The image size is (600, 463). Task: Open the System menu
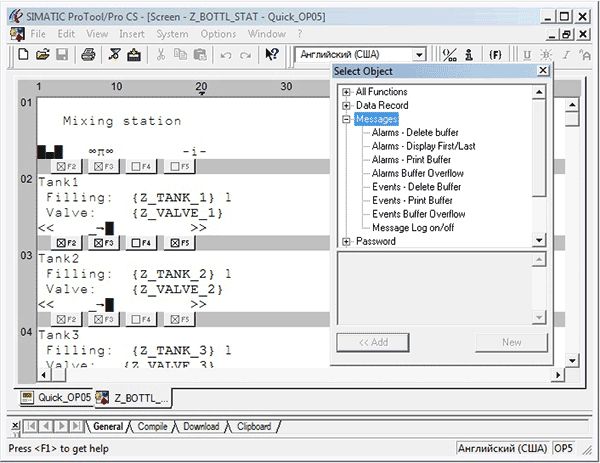coord(172,34)
